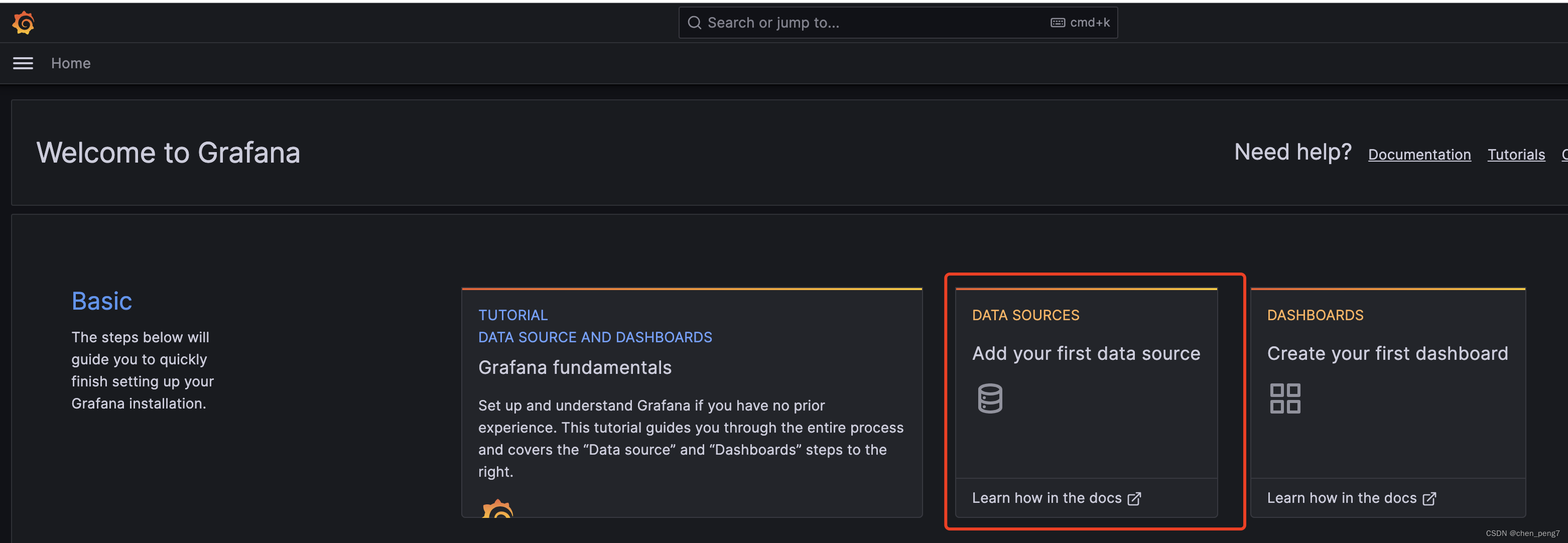Click the cmd+k shortcut hint
The width and height of the screenshot is (1568, 543).
coord(1090,23)
